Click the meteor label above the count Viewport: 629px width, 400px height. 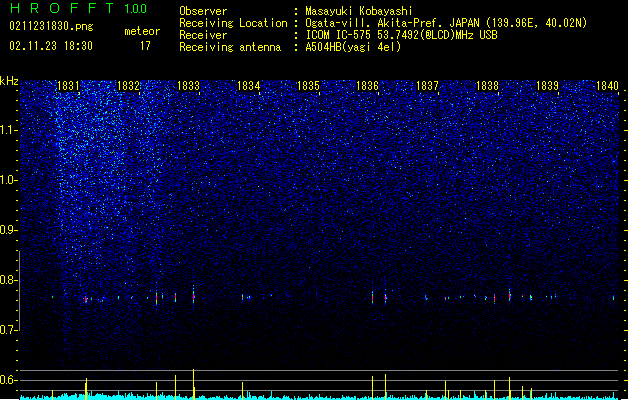[142, 31]
